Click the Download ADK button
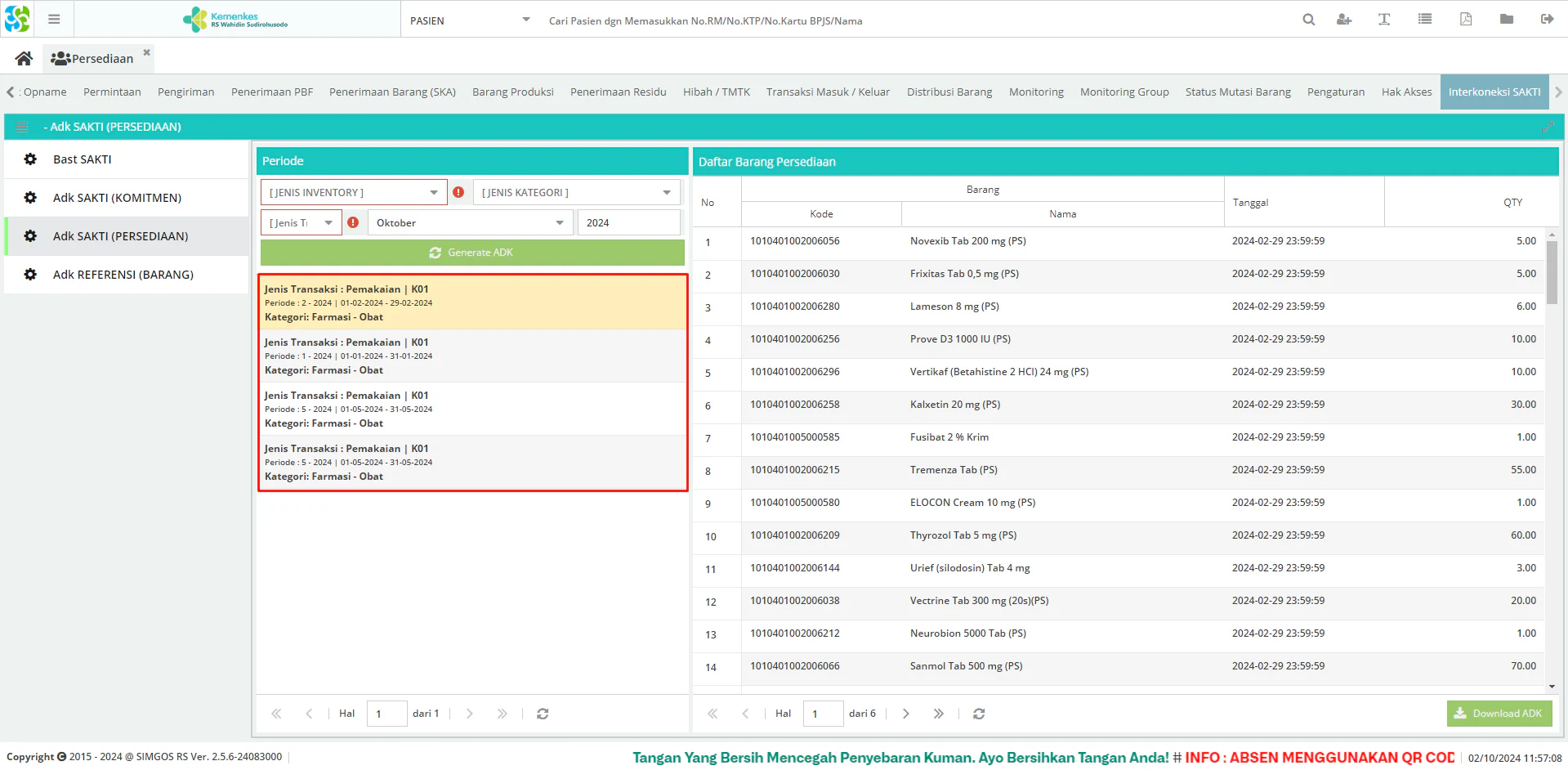Image resolution: width=1568 pixels, height=770 pixels. point(1499,714)
